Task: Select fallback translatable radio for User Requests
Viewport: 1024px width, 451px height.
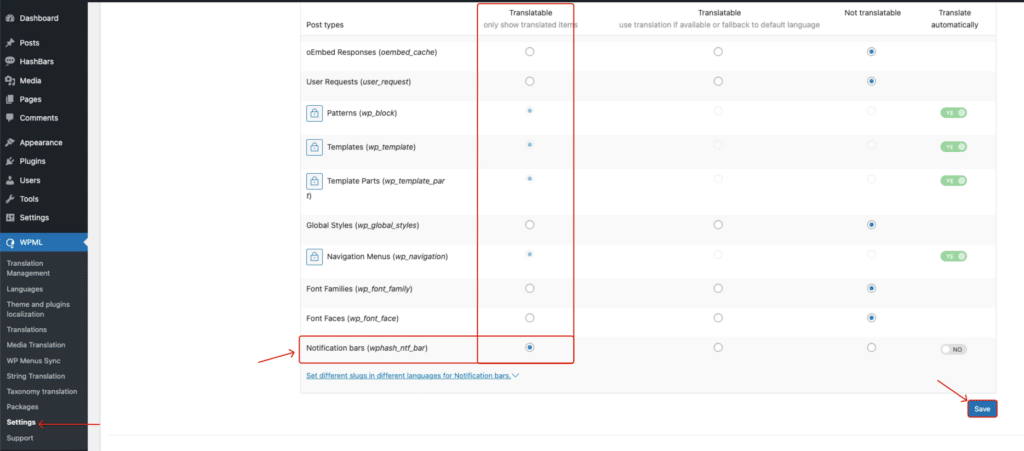Action: coord(718,82)
